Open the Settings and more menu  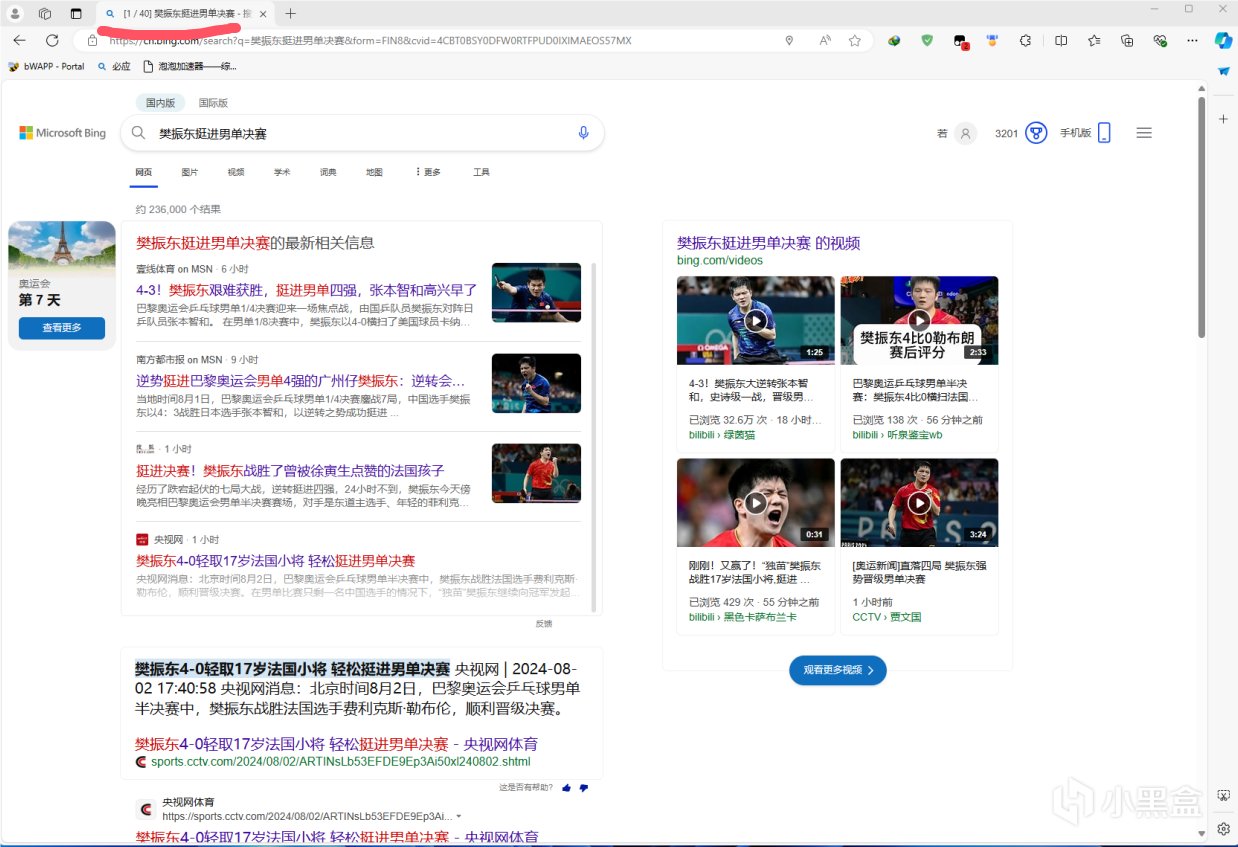pos(1191,41)
